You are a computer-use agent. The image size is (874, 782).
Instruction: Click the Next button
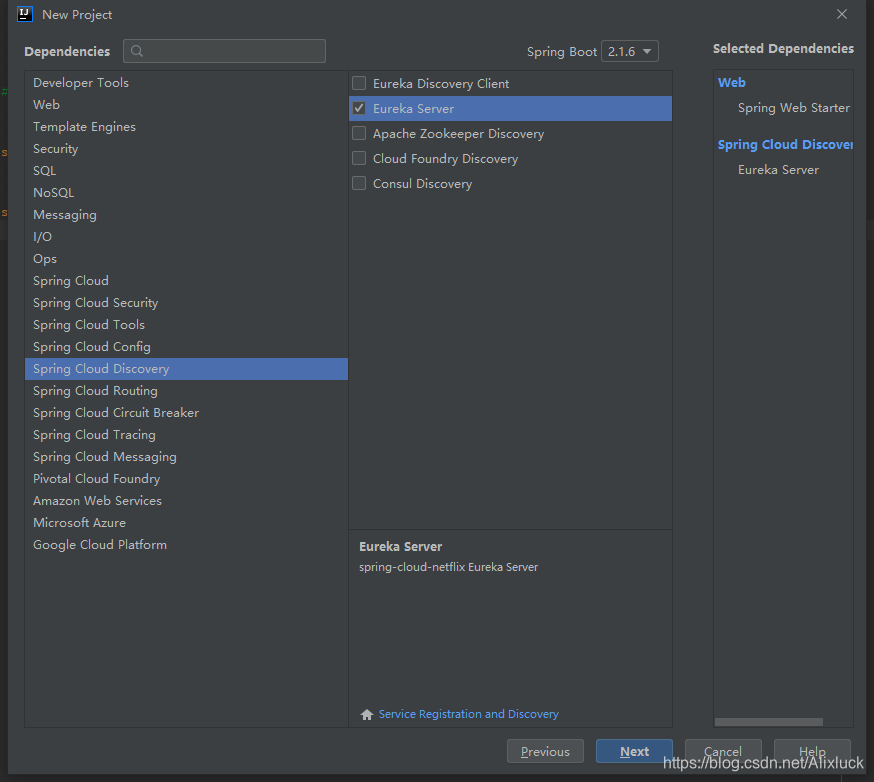634,751
